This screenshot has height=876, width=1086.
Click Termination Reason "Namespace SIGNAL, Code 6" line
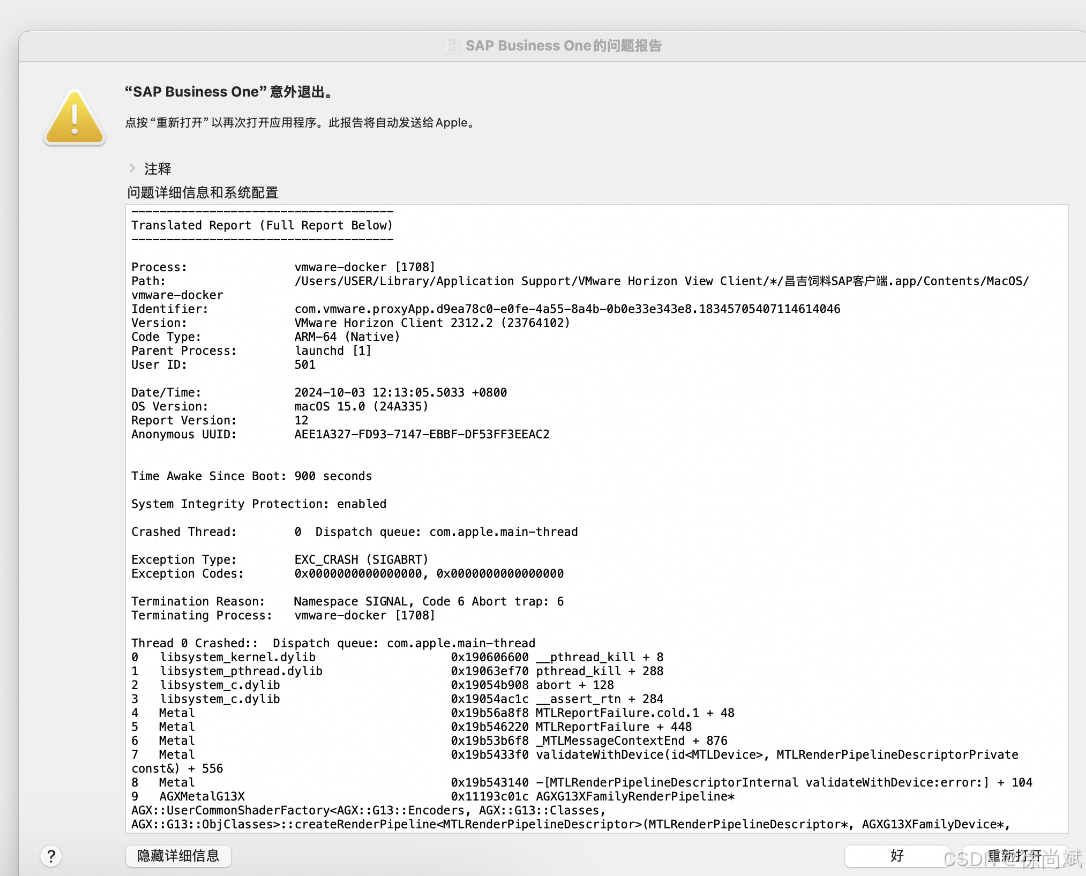(347, 601)
